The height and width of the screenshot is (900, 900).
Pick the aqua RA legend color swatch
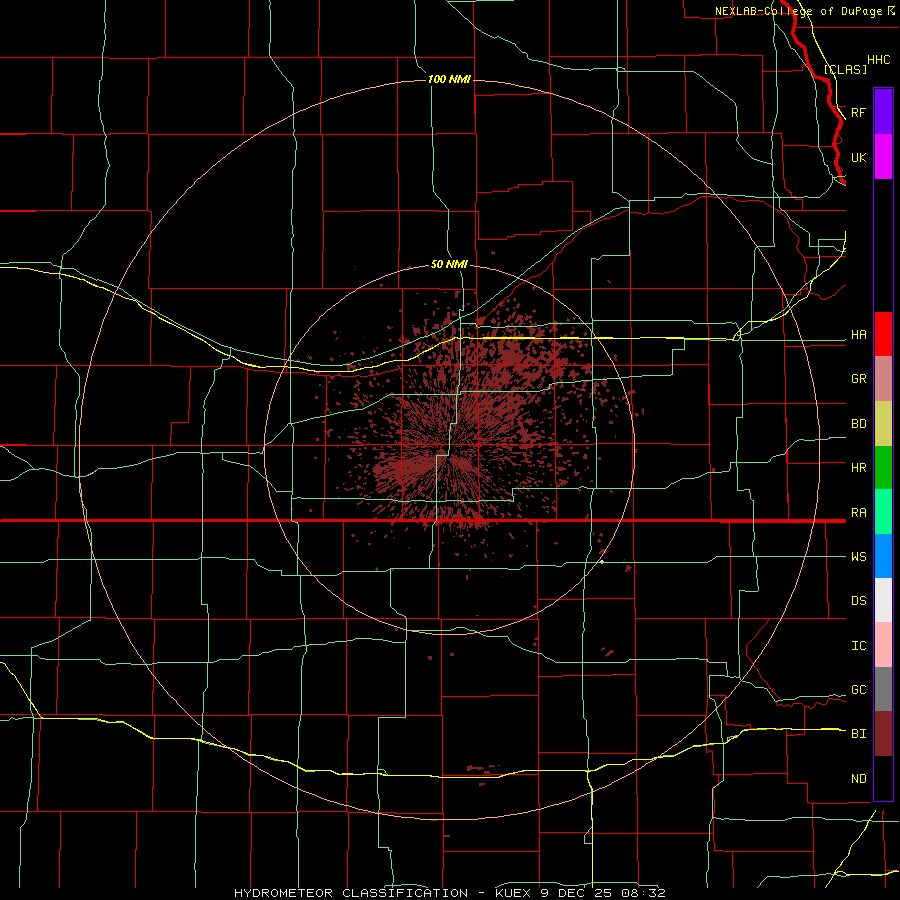pos(883,512)
